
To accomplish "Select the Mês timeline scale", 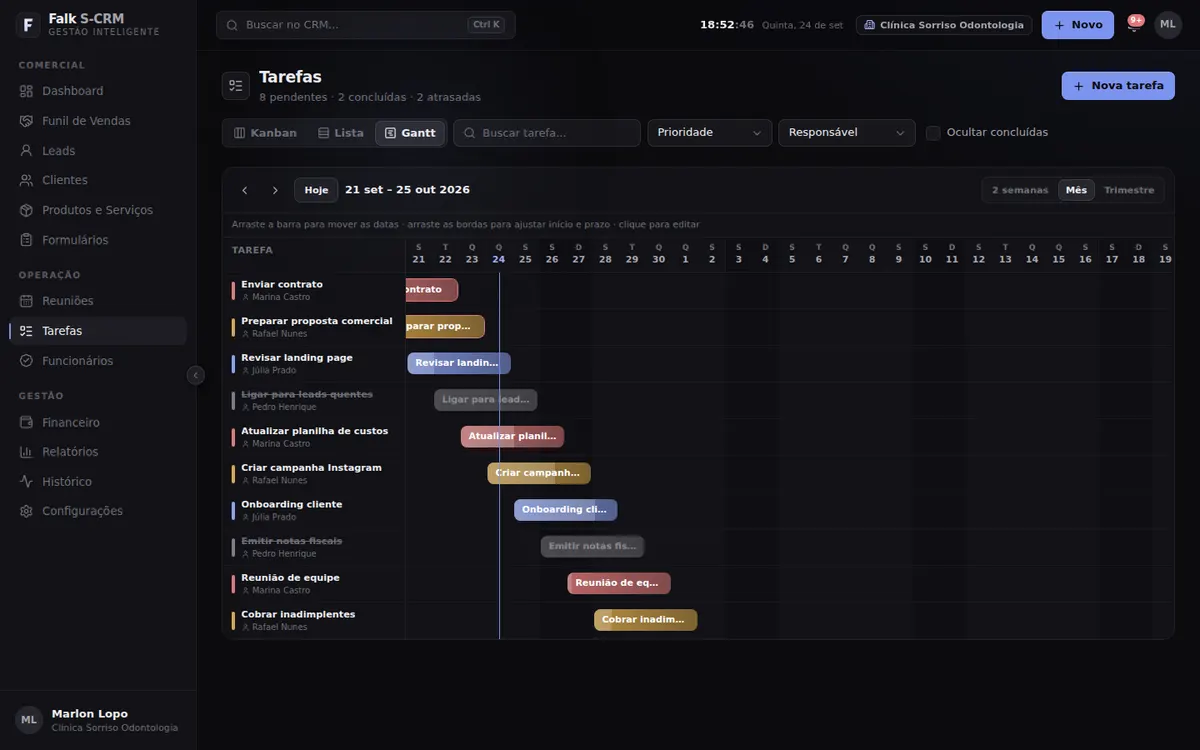I will [x=1076, y=190].
